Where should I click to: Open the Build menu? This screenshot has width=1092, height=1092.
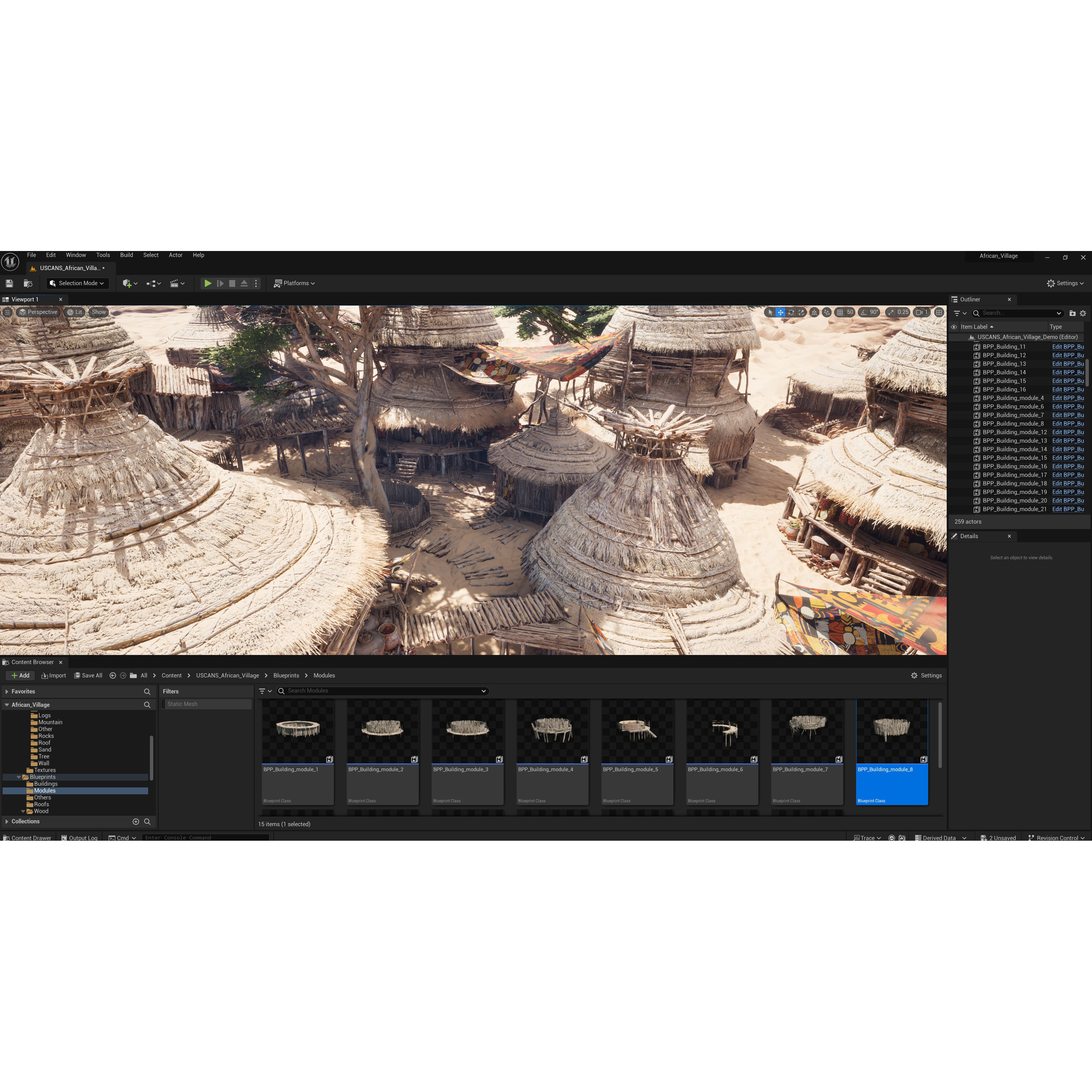point(126,255)
